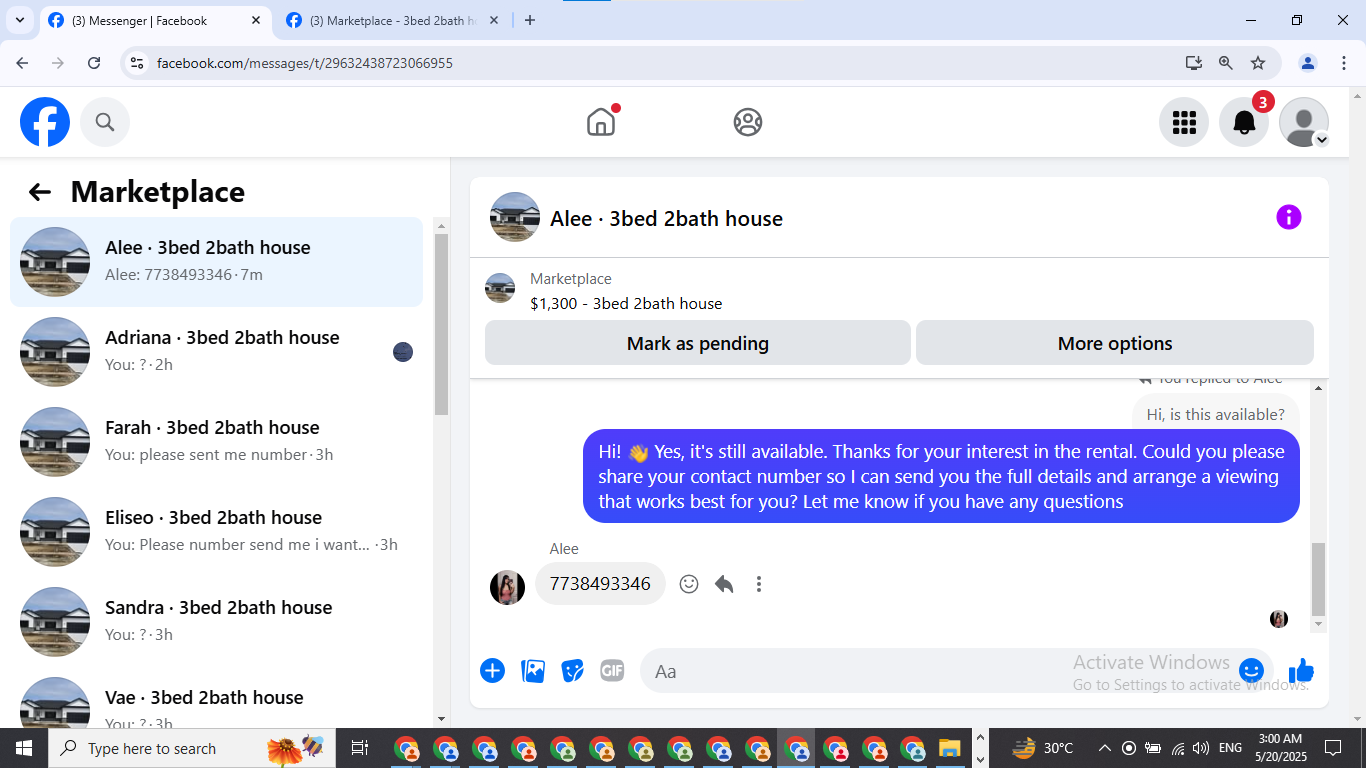Attach a photo using image icon
This screenshot has height=768, width=1366.
pyautogui.click(x=533, y=671)
